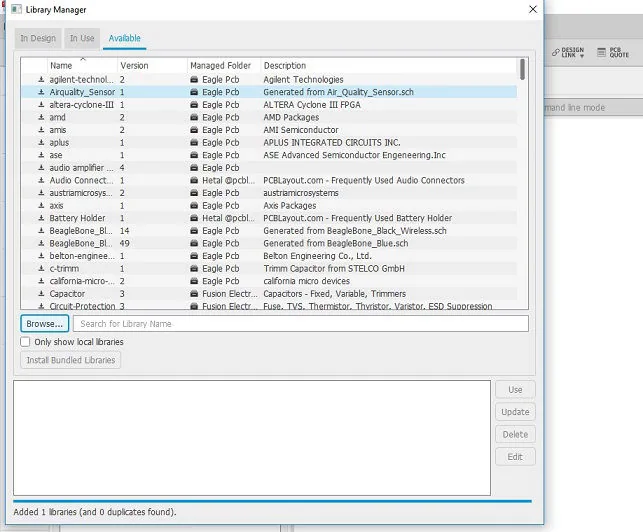Switch to the In Design tab
The width and height of the screenshot is (643, 532).
click(38, 39)
